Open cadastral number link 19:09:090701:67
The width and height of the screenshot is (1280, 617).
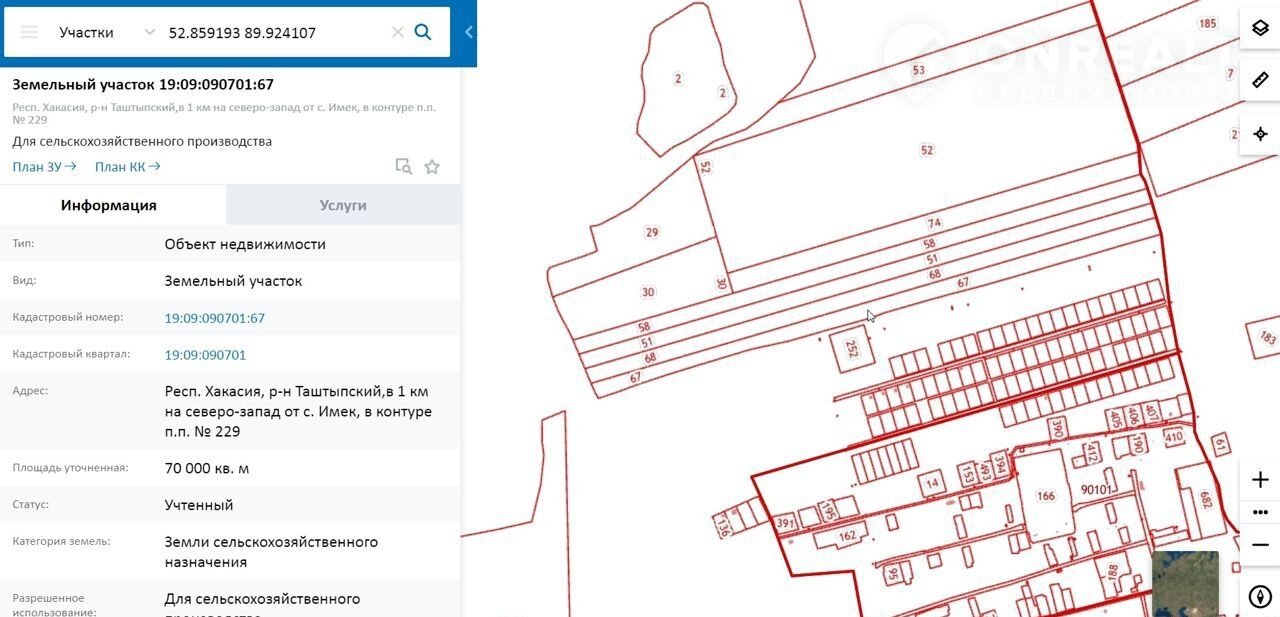[x=214, y=318]
